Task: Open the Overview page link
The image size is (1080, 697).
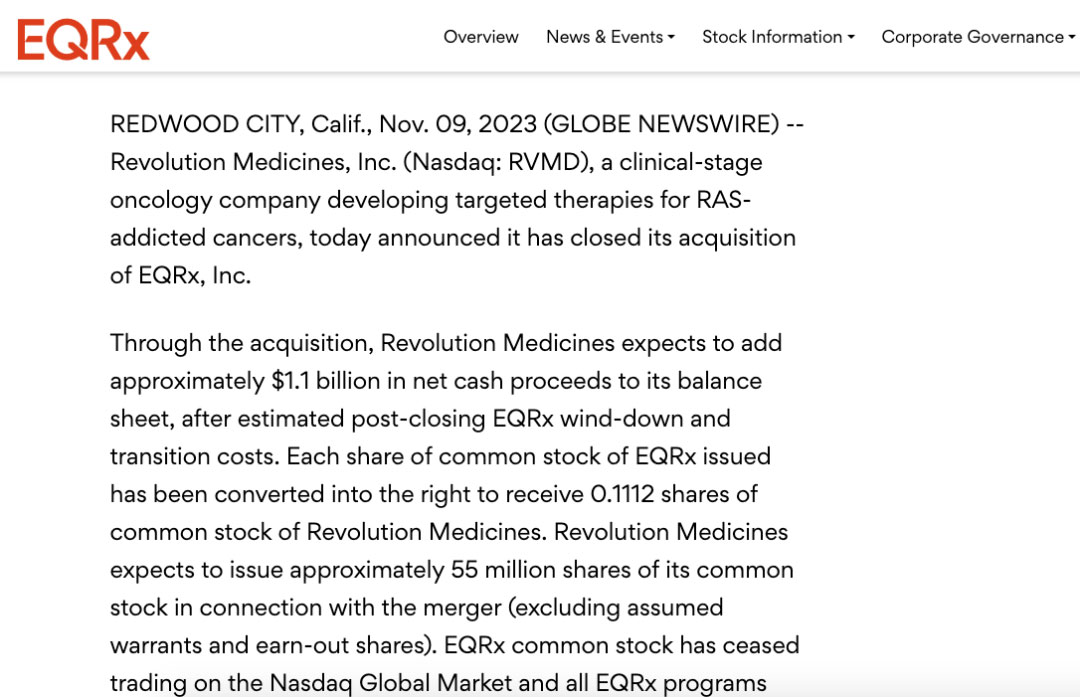Action: [481, 37]
